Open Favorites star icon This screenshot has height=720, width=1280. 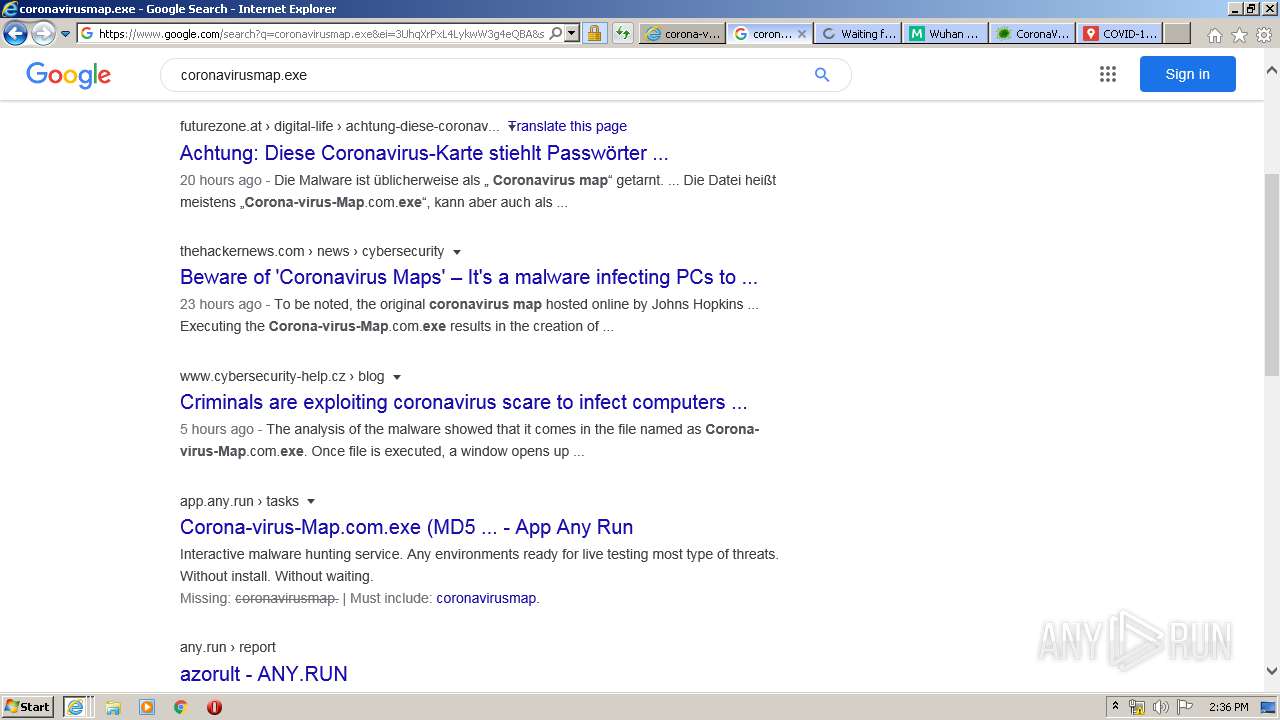point(1239,35)
